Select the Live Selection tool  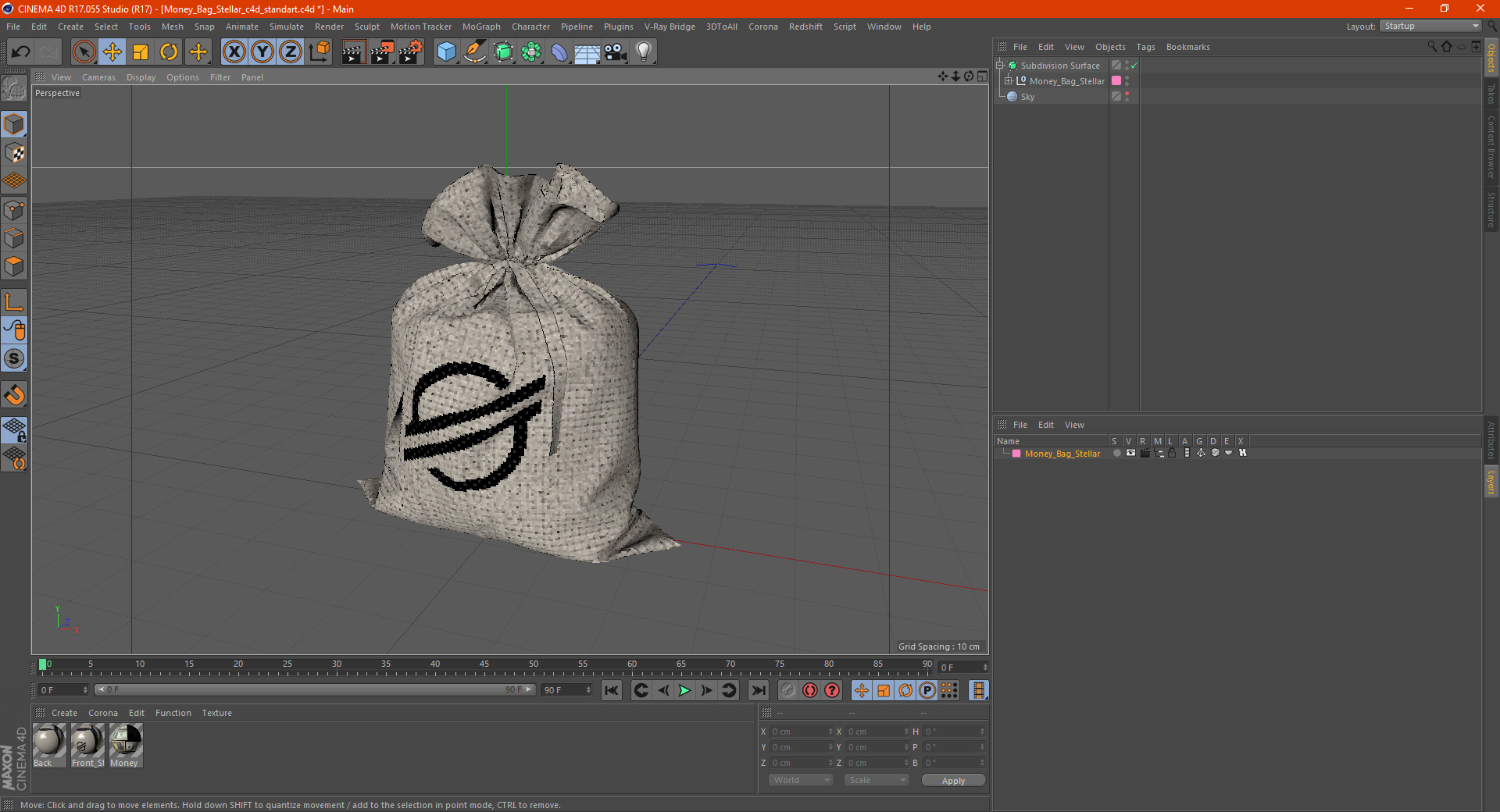pyautogui.click(x=84, y=52)
